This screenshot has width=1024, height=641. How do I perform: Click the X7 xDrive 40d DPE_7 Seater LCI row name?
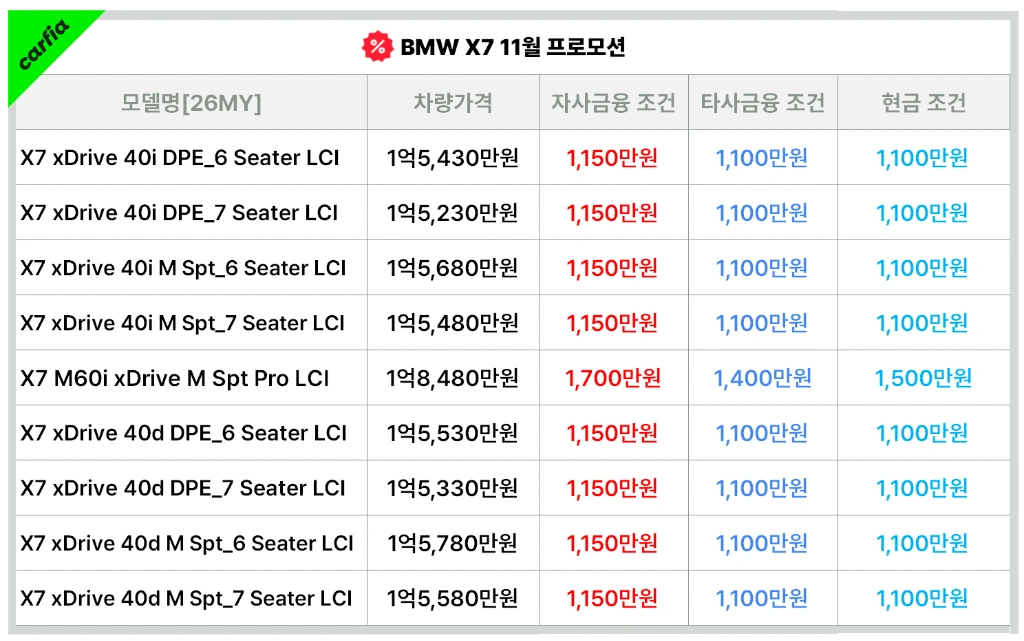[182, 488]
